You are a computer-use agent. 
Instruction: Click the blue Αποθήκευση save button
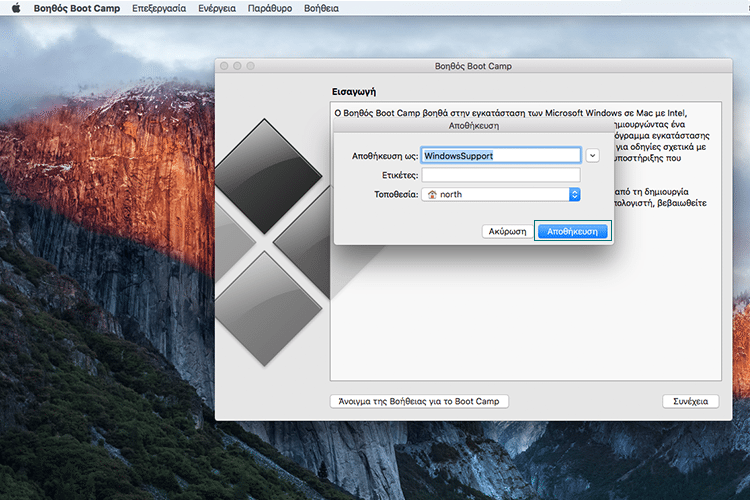[573, 232]
